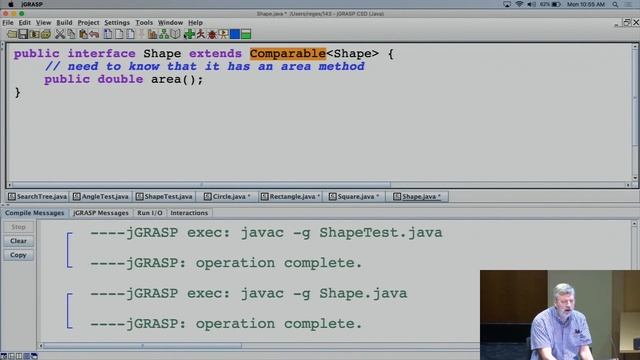This screenshot has width=640, height=360.
Task: Open the Apple menu
Action: [x=11, y=4]
